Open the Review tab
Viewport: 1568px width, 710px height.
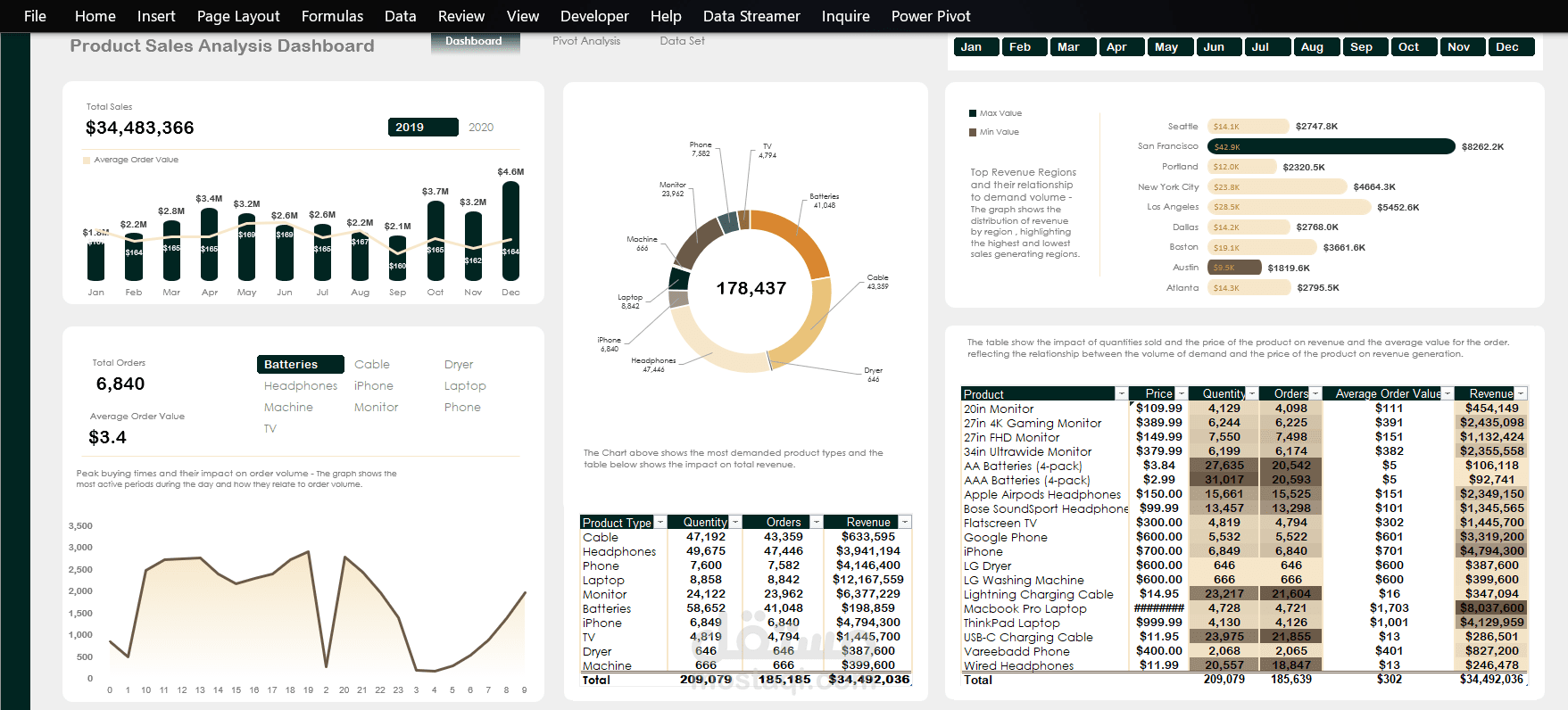click(x=461, y=16)
